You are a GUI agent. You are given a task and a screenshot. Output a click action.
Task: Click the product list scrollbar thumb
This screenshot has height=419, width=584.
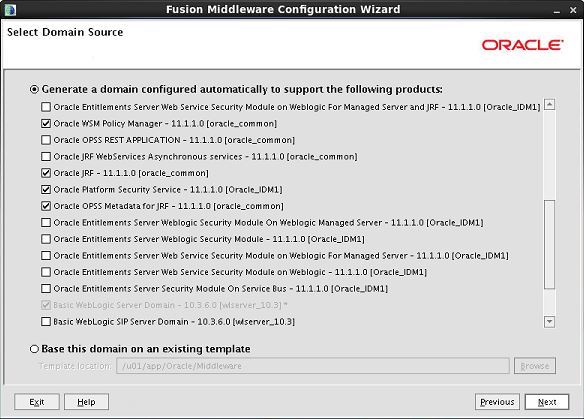click(x=549, y=244)
